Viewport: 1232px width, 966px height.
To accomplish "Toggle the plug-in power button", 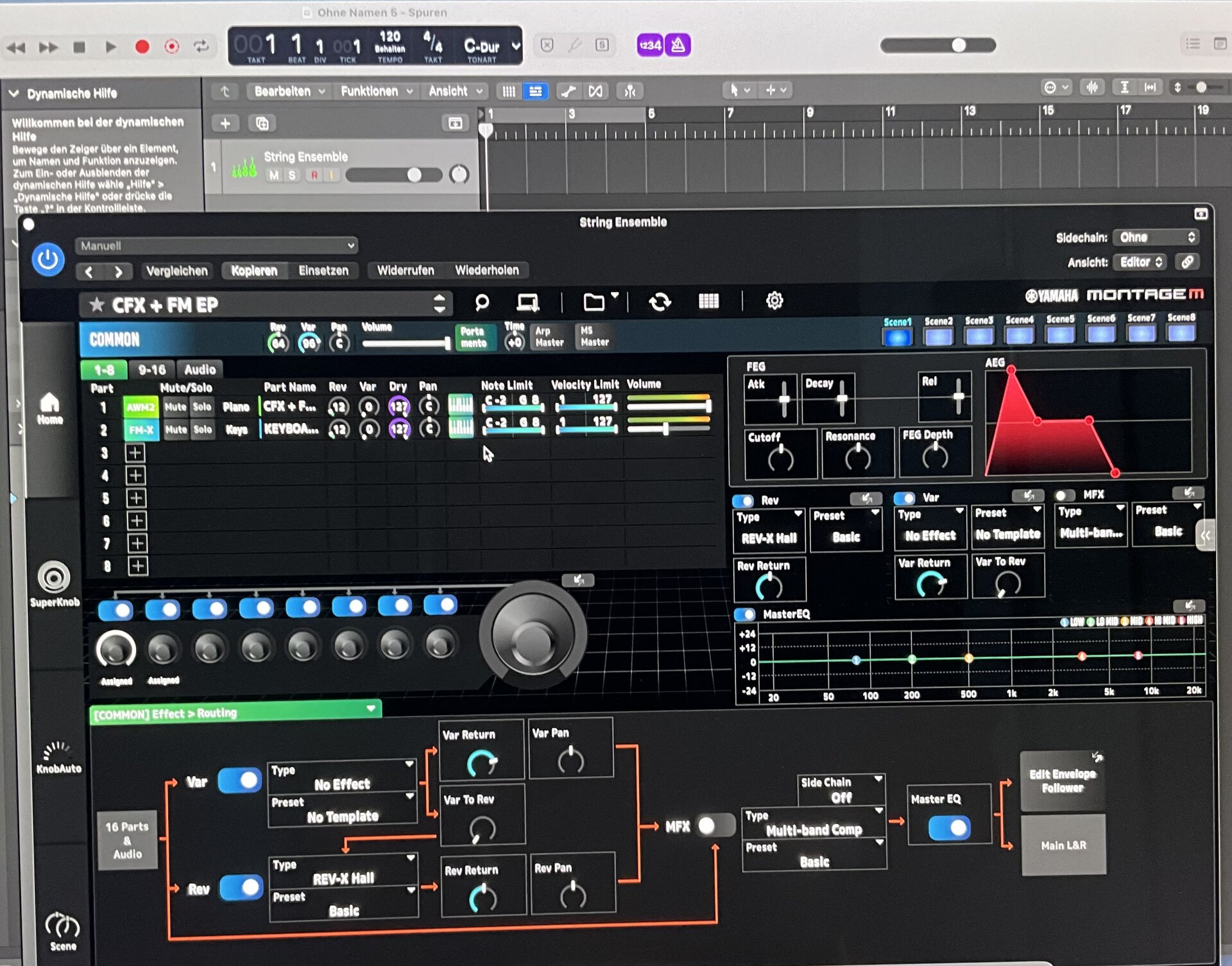I will [48, 259].
